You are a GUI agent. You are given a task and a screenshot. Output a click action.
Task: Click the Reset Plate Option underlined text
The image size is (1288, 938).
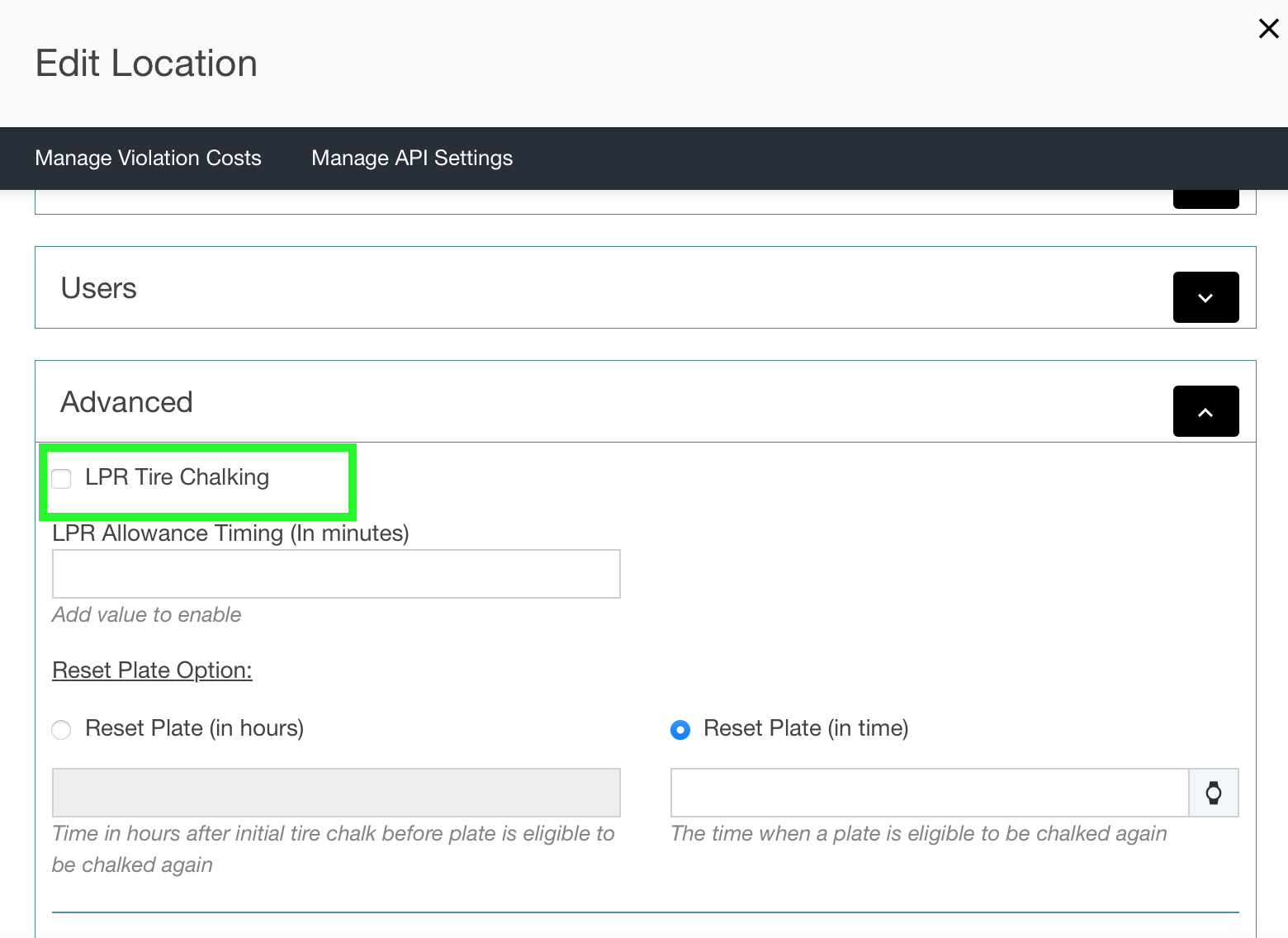tap(152, 670)
